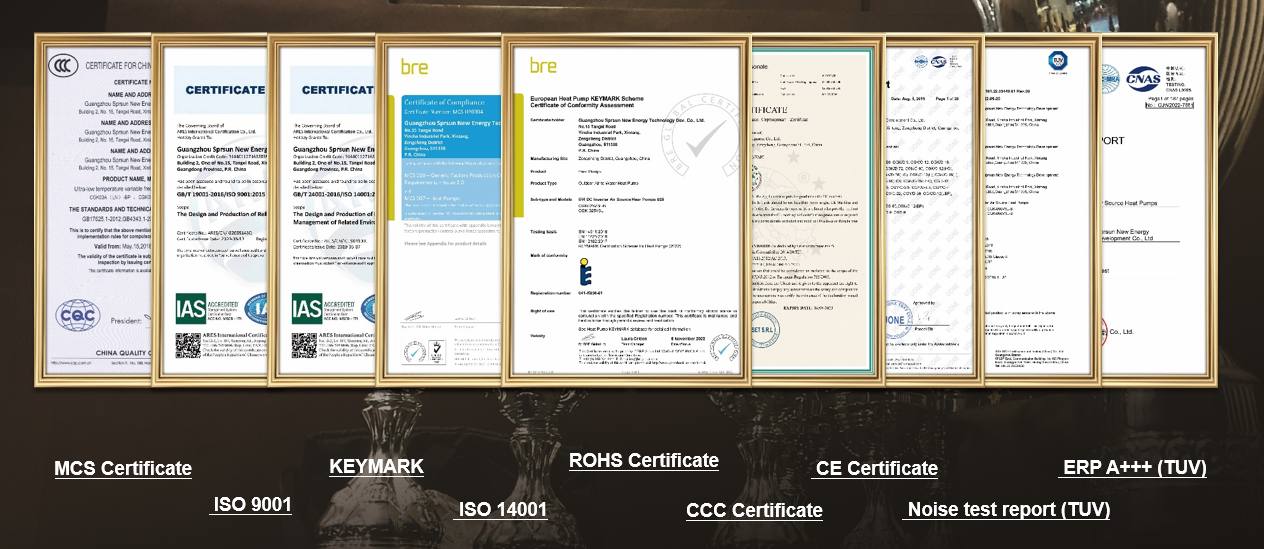Click the CERTIFICATE heading on the ISO 14001 certificate
The image size is (1264, 549).
336,90
